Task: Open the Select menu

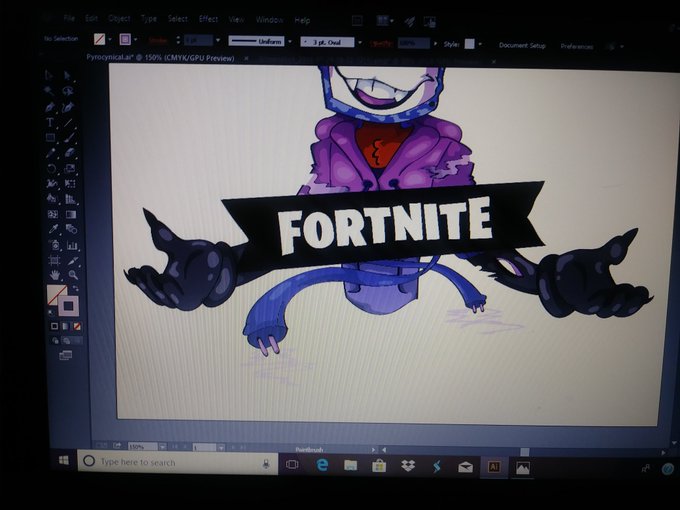Action: click(x=178, y=19)
